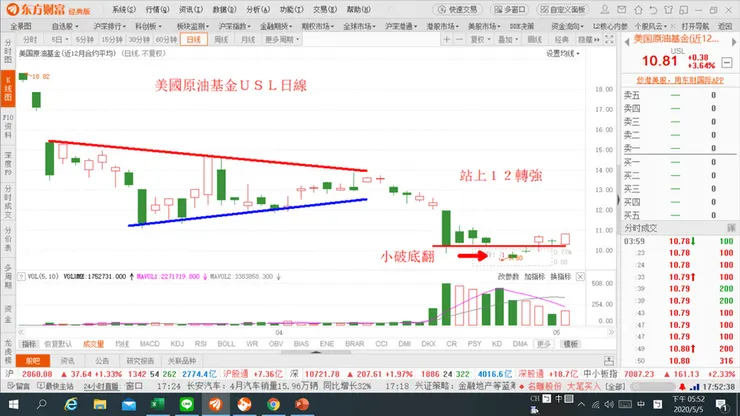The width and height of the screenshot is (740, 416).
Task: Expand 美股市场 dropdown menu
Action: coord(484,26)
